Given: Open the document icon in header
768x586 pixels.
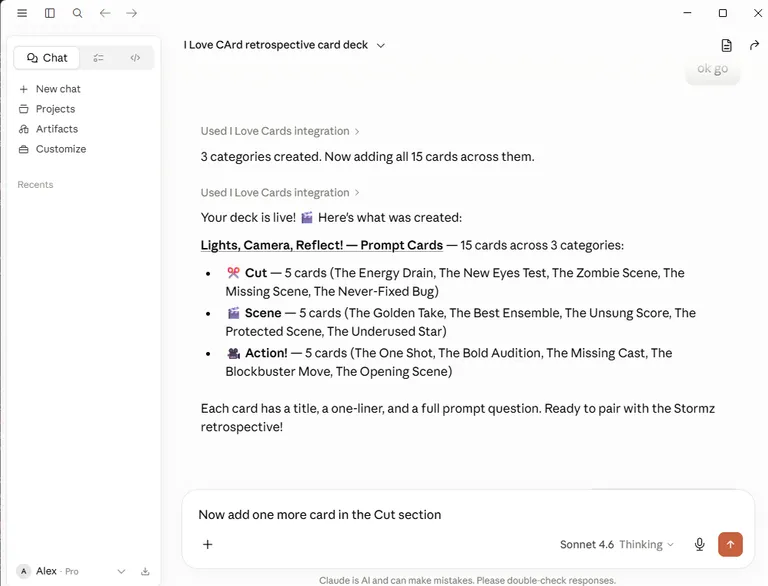Looking at the screenshot, I should [726, 46].
